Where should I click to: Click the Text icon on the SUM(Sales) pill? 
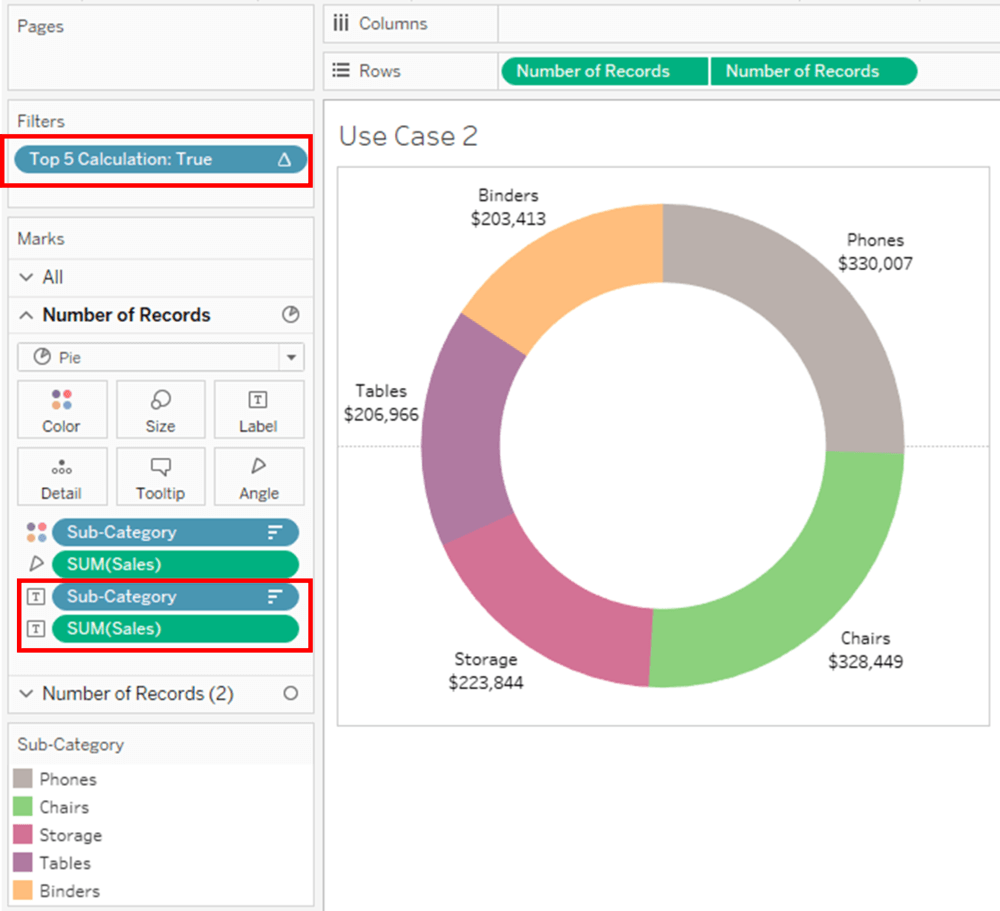pos(37,628)
